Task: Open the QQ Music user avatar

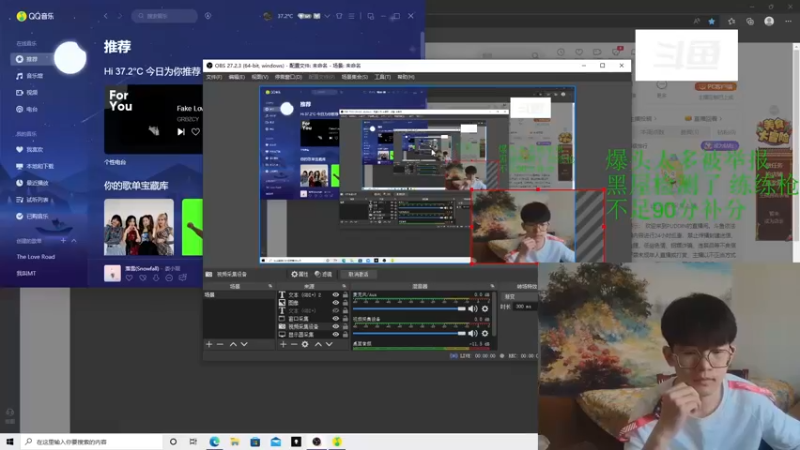Action: point(268,16)
